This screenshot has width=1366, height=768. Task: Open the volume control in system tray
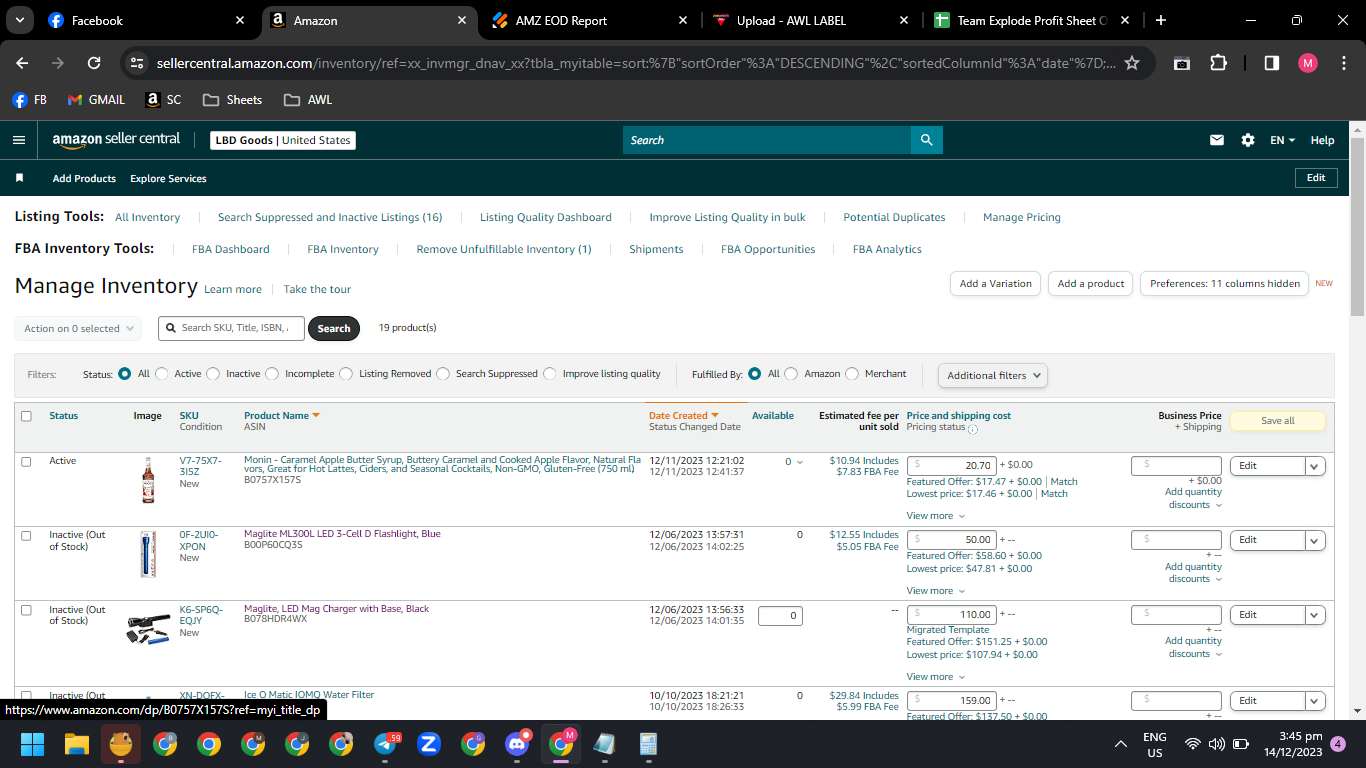tap(1216, 744)
